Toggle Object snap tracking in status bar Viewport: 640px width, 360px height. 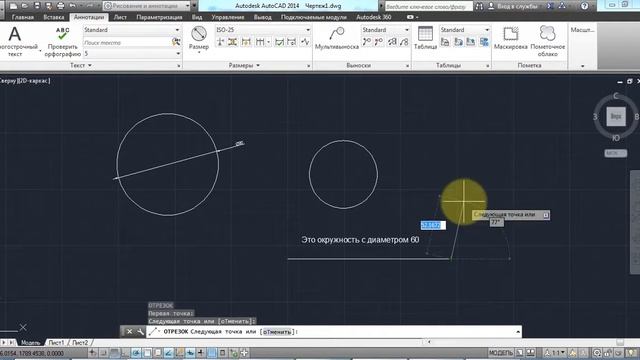[169, 353]
